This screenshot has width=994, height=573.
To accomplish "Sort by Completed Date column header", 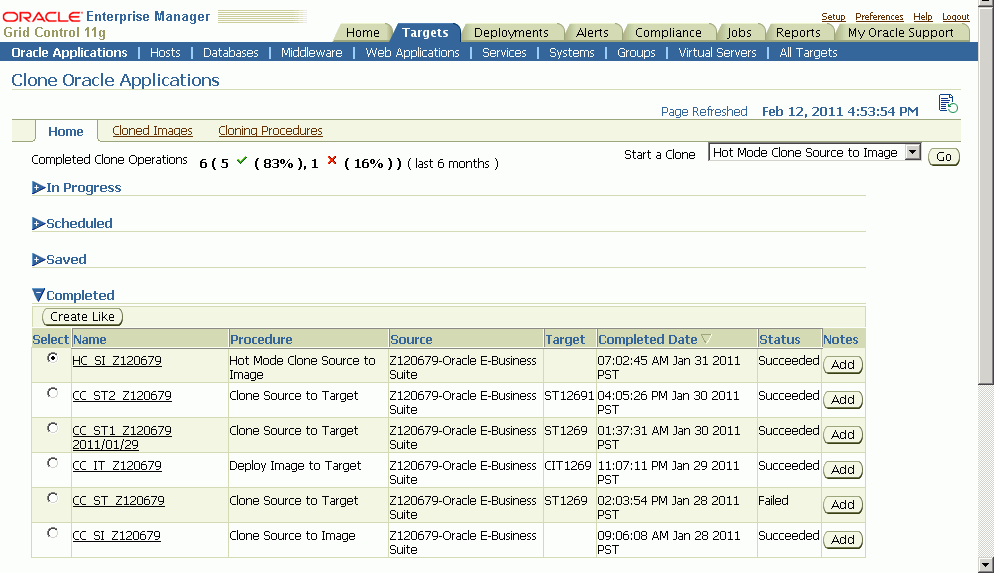I will [x=648, y=340].
